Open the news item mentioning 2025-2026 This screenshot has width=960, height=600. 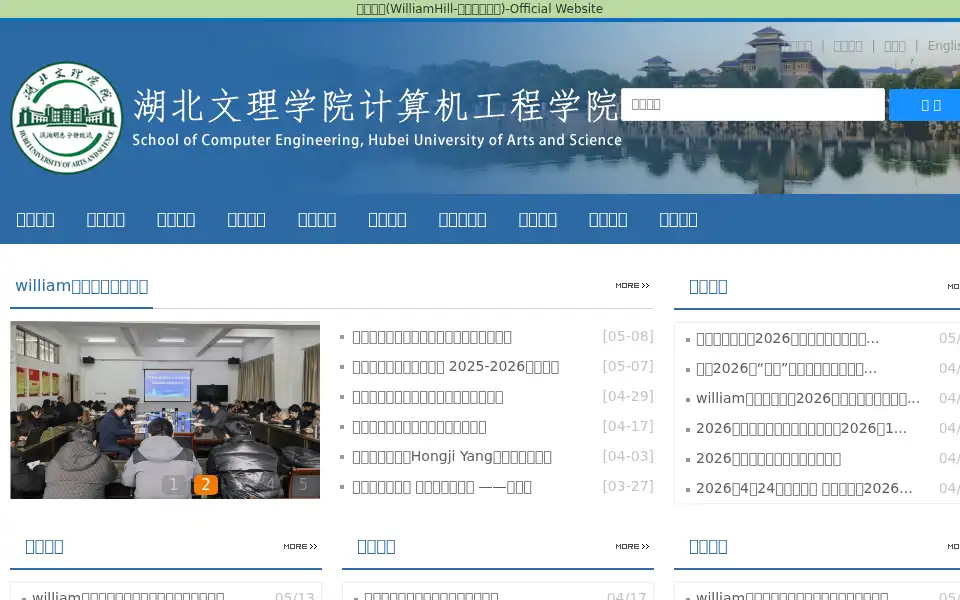(456, 367)
